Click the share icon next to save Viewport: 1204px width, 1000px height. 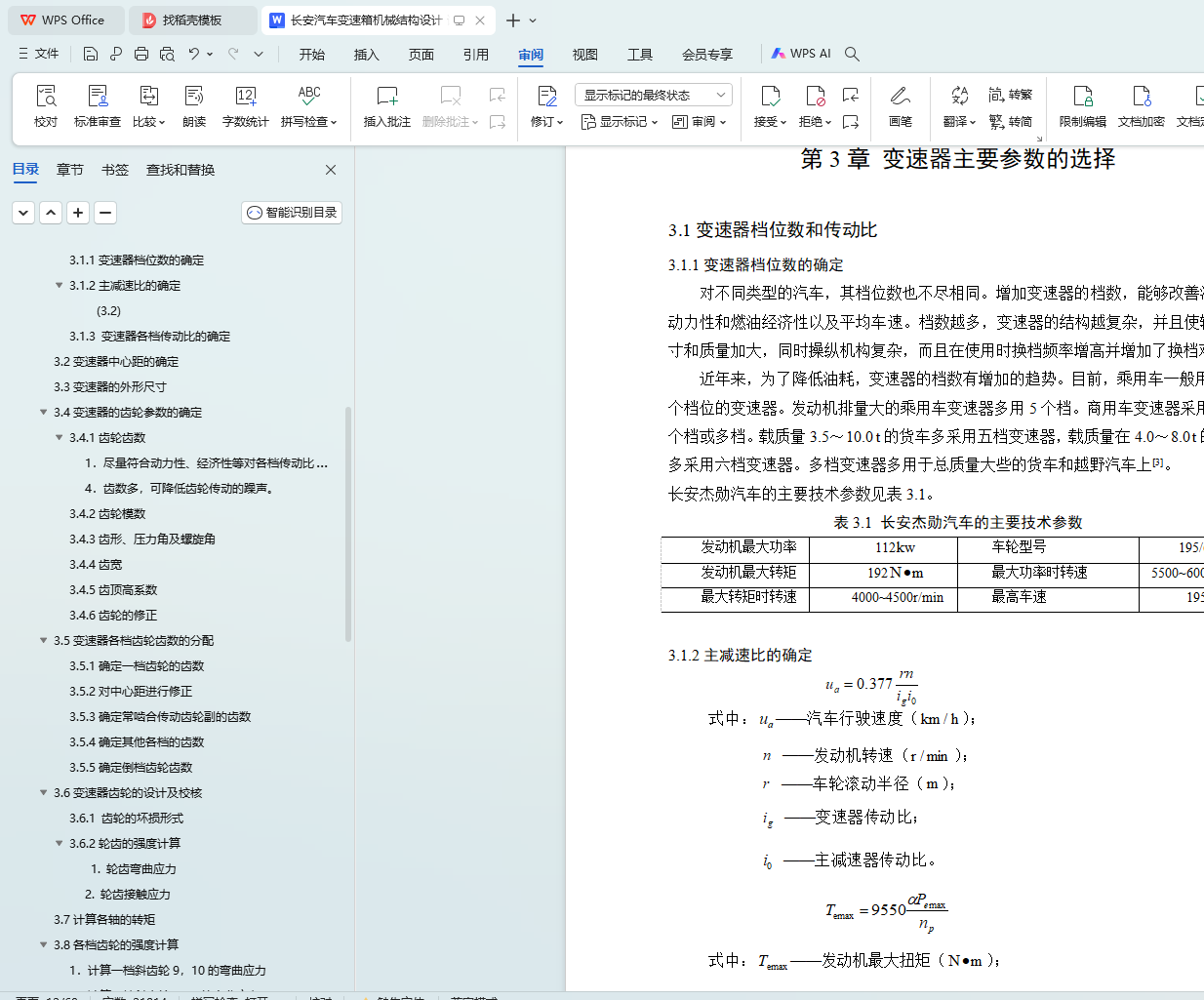click(116, 54)
